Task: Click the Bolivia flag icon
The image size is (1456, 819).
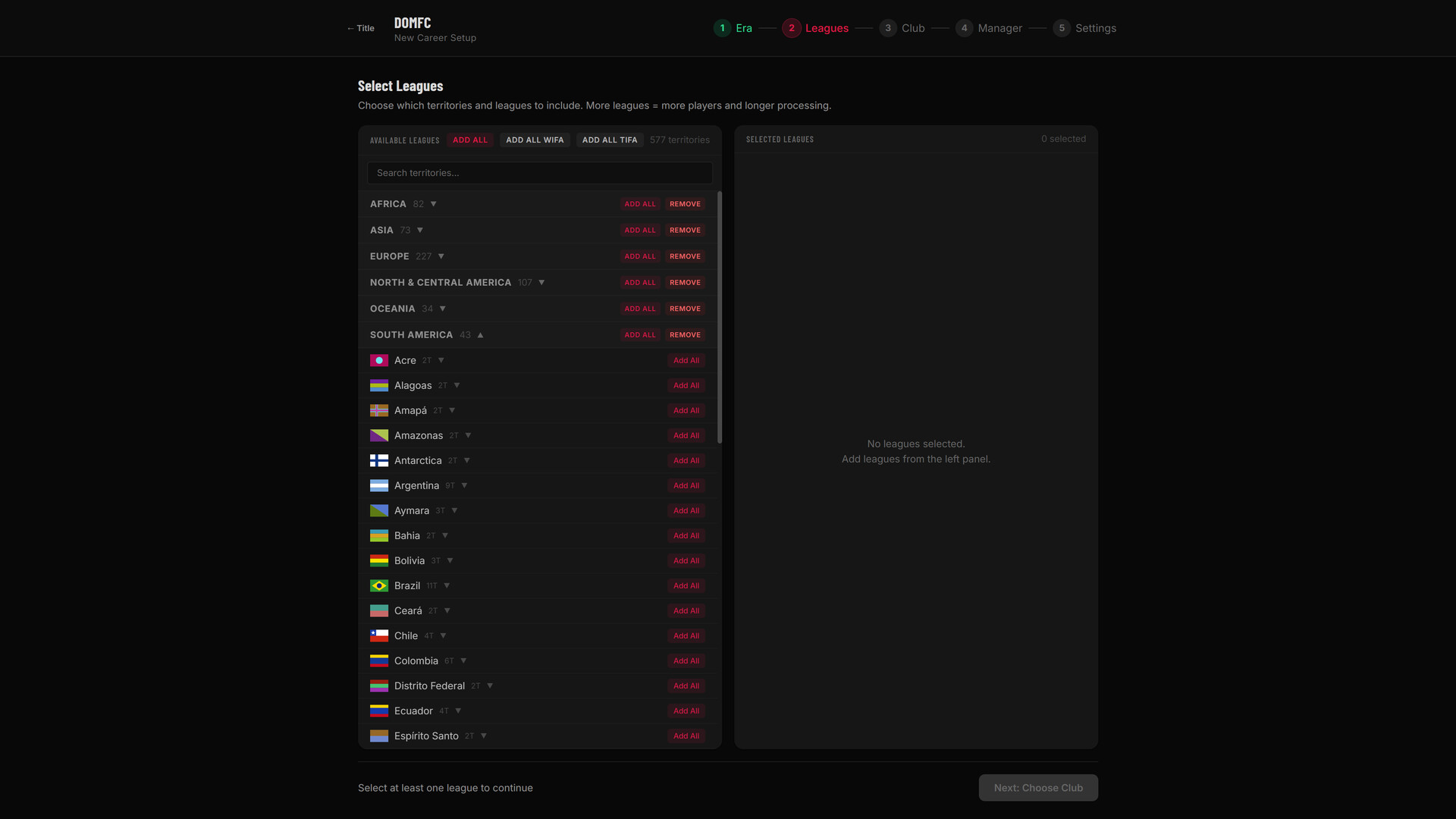Action: tap(378, 560)
